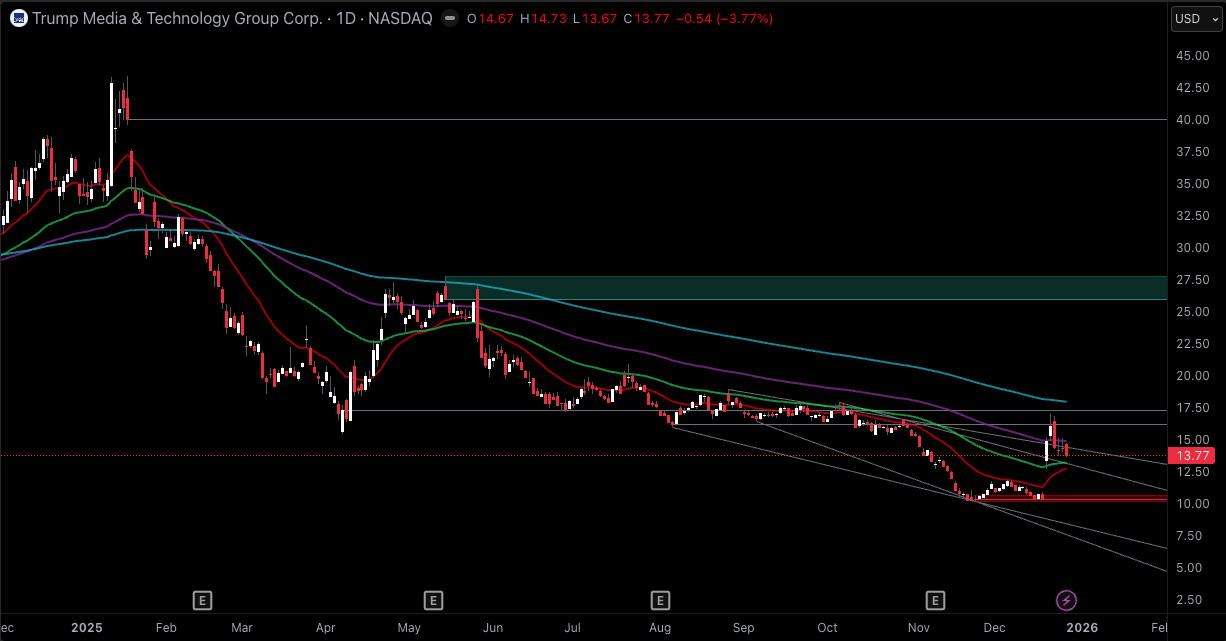
Task: Select the red support line near 10.00
Action: click(x=1100, y=498)
